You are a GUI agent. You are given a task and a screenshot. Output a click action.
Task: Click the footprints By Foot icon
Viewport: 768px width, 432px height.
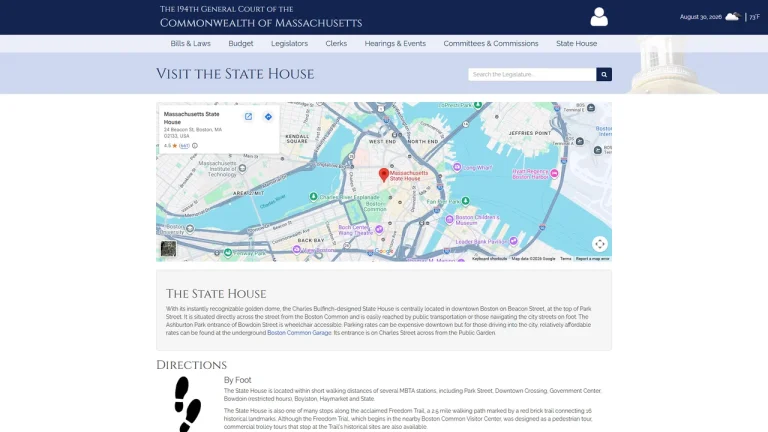(188, 404)
